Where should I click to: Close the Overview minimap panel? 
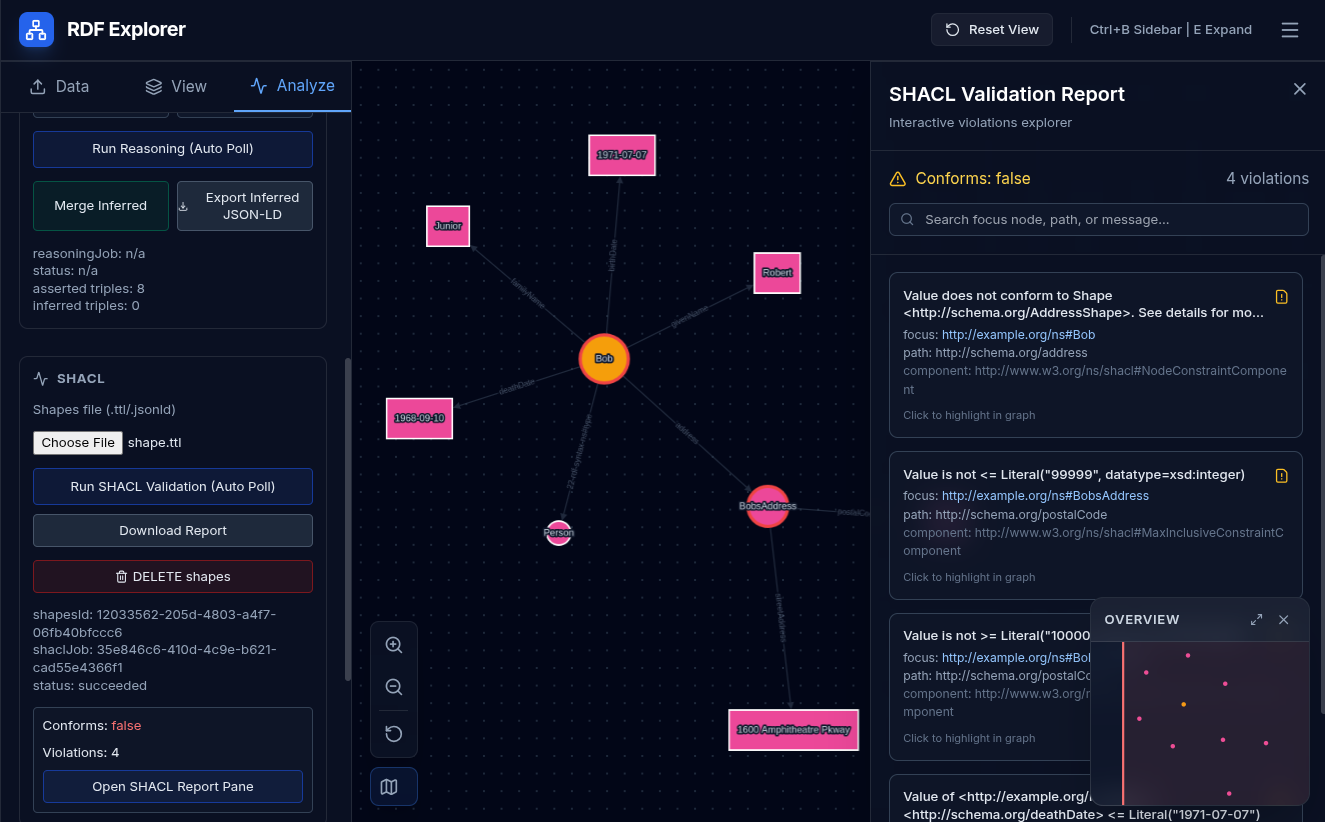[1283, 620]
